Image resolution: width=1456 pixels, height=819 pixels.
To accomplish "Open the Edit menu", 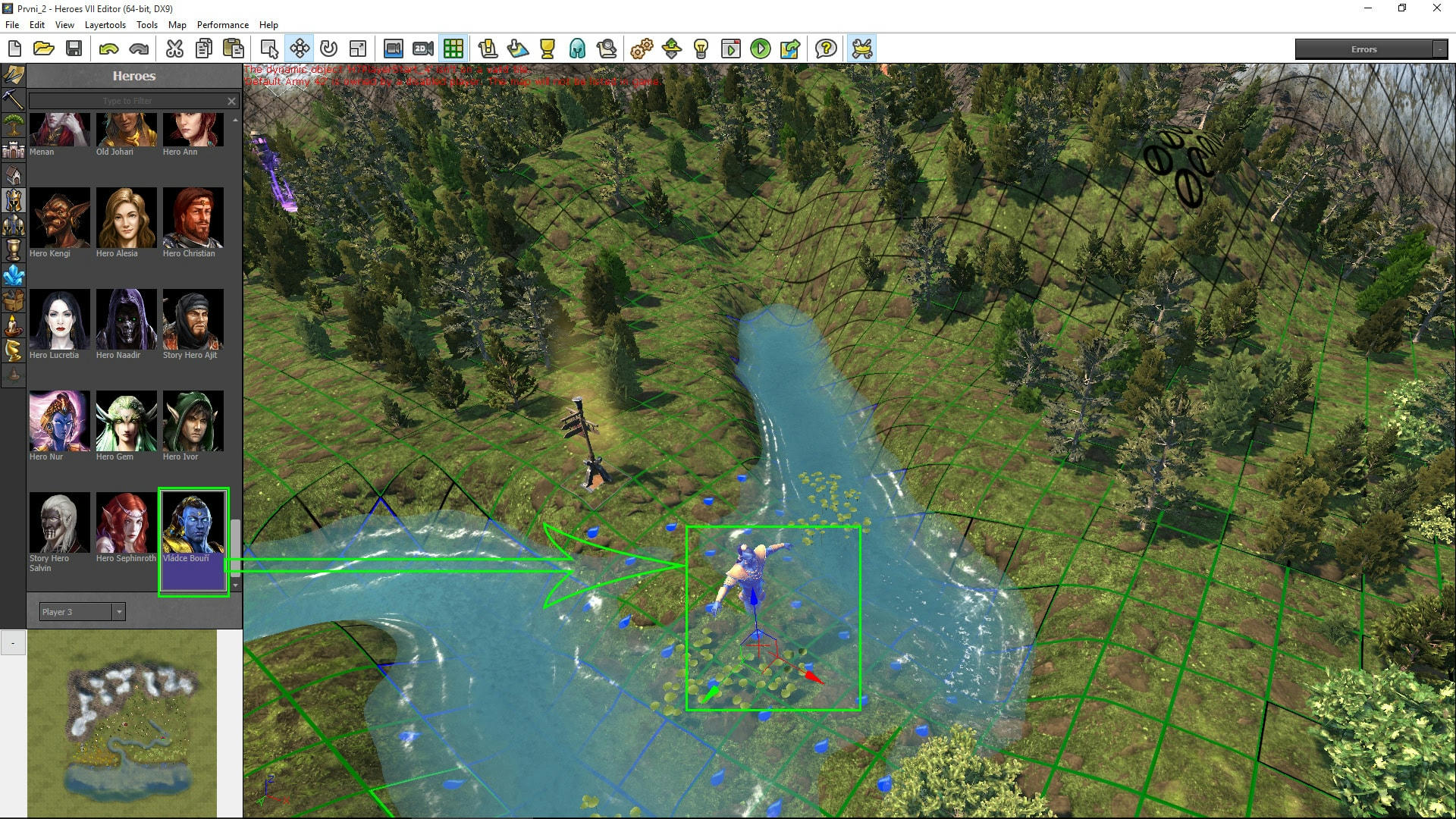I will pos(37,25).
